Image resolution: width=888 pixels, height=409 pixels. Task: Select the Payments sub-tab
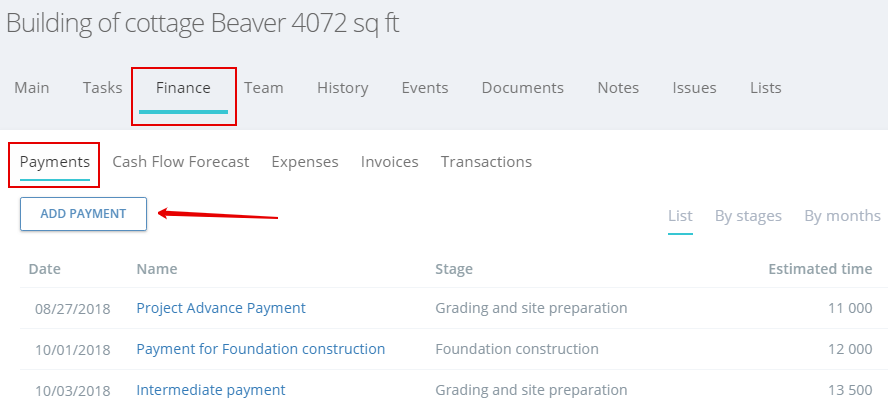pyautogui.click(x=55, y=162)
